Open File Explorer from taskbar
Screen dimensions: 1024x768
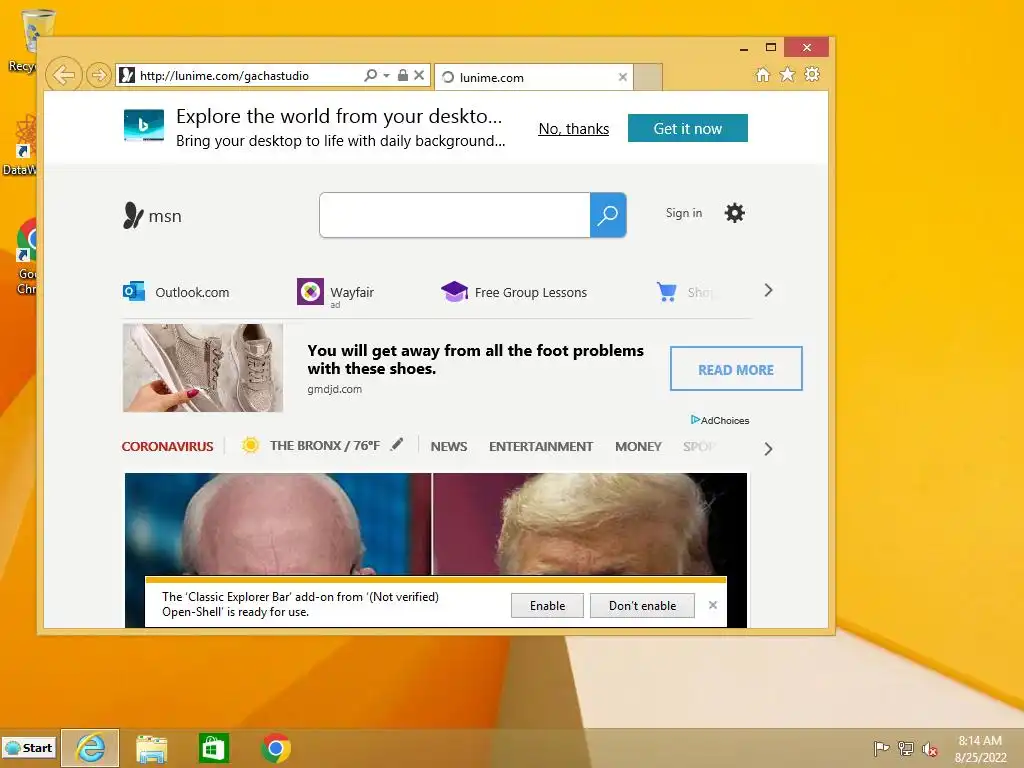pos(152,748)
